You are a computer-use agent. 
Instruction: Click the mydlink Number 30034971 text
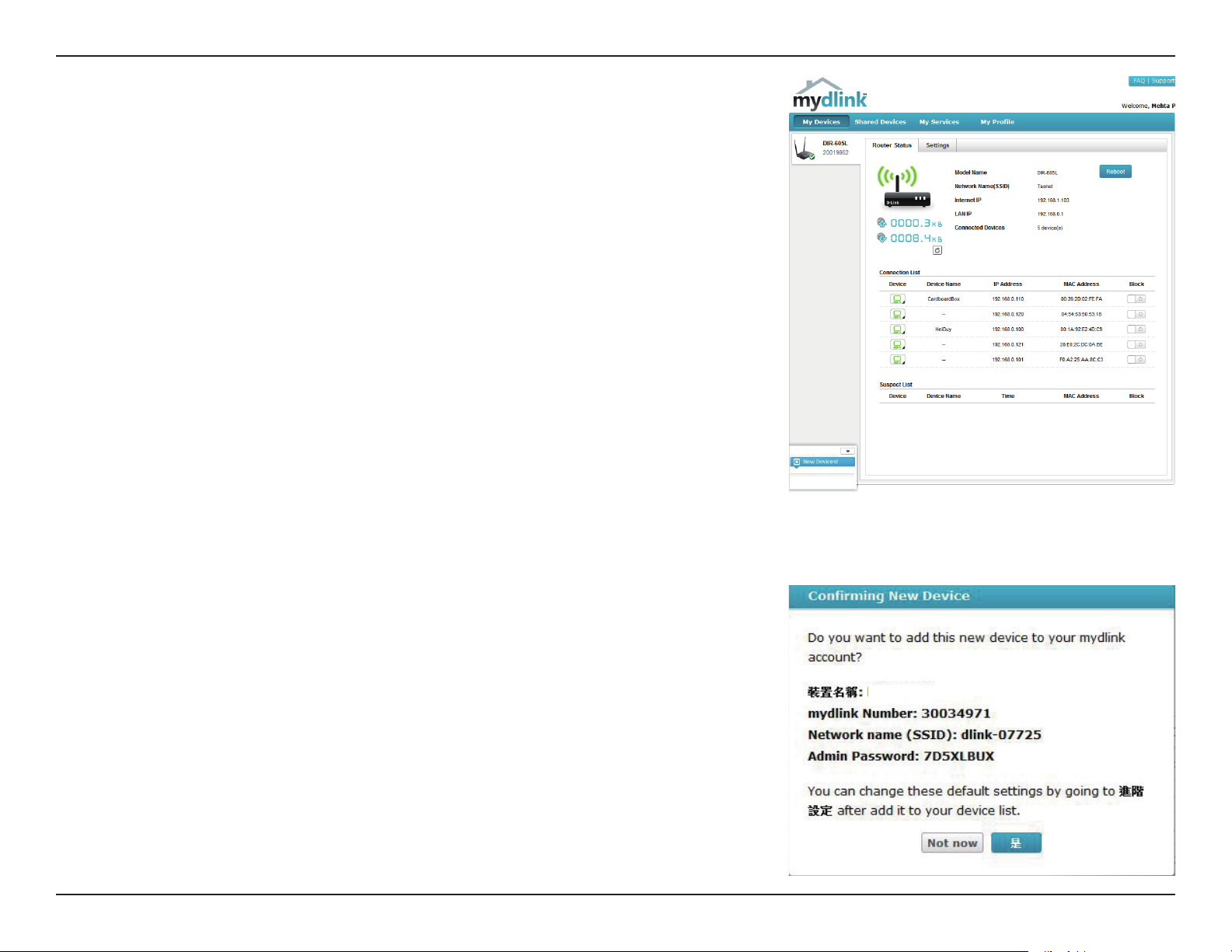click(899, 713)
